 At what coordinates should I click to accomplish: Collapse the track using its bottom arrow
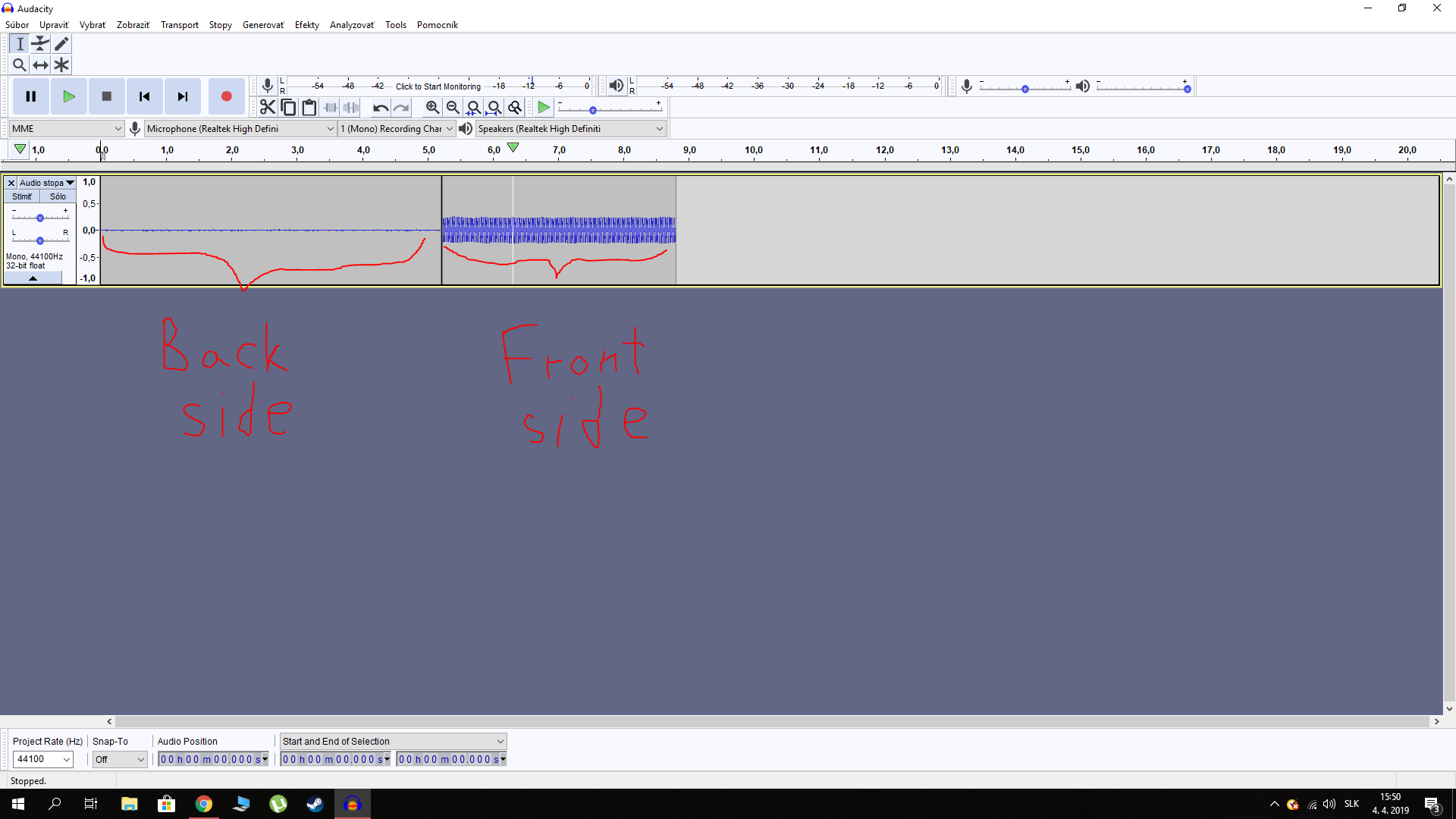point(33,278)
